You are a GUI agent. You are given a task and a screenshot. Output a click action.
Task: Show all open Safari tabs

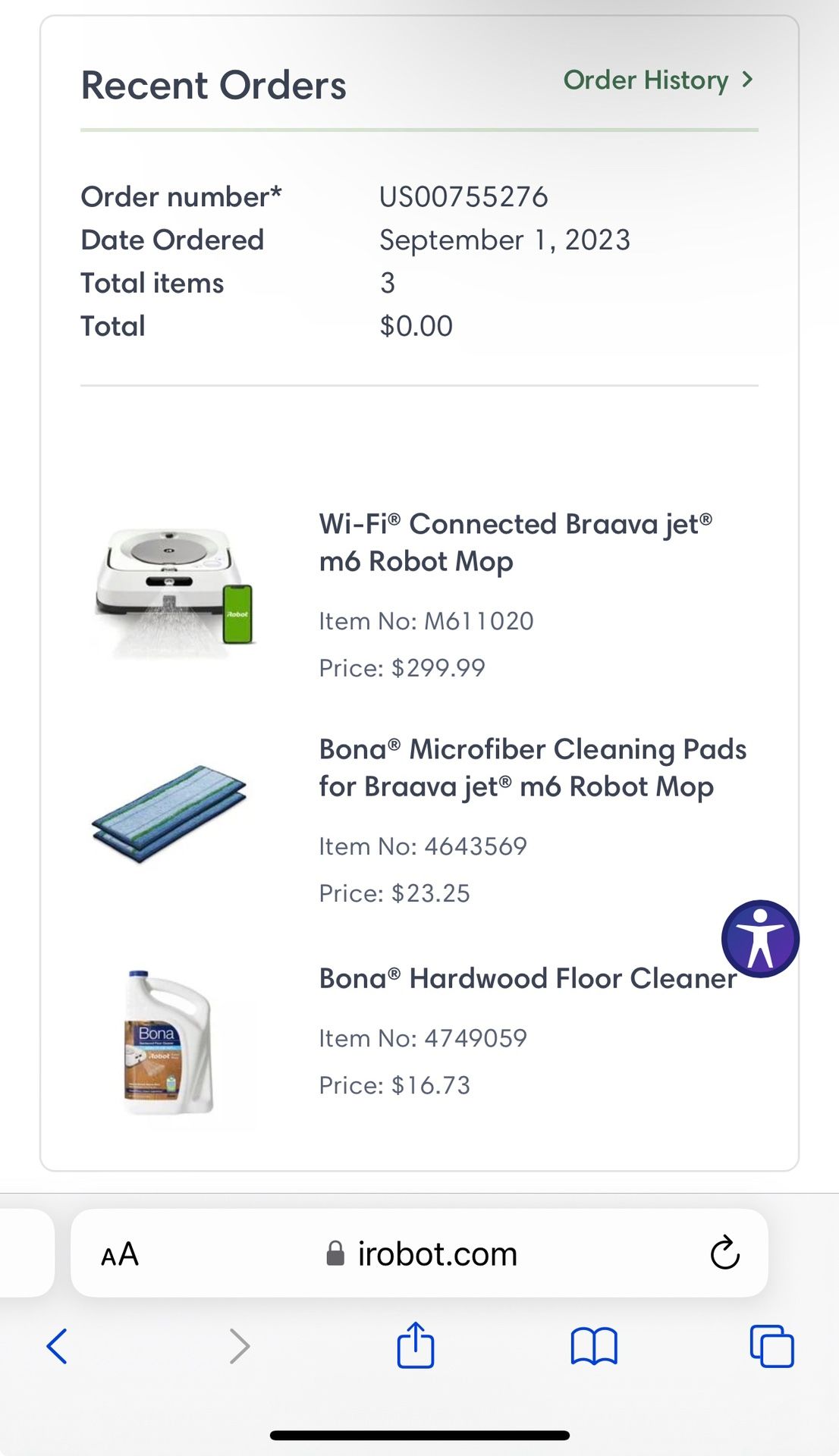point(771,1347)
